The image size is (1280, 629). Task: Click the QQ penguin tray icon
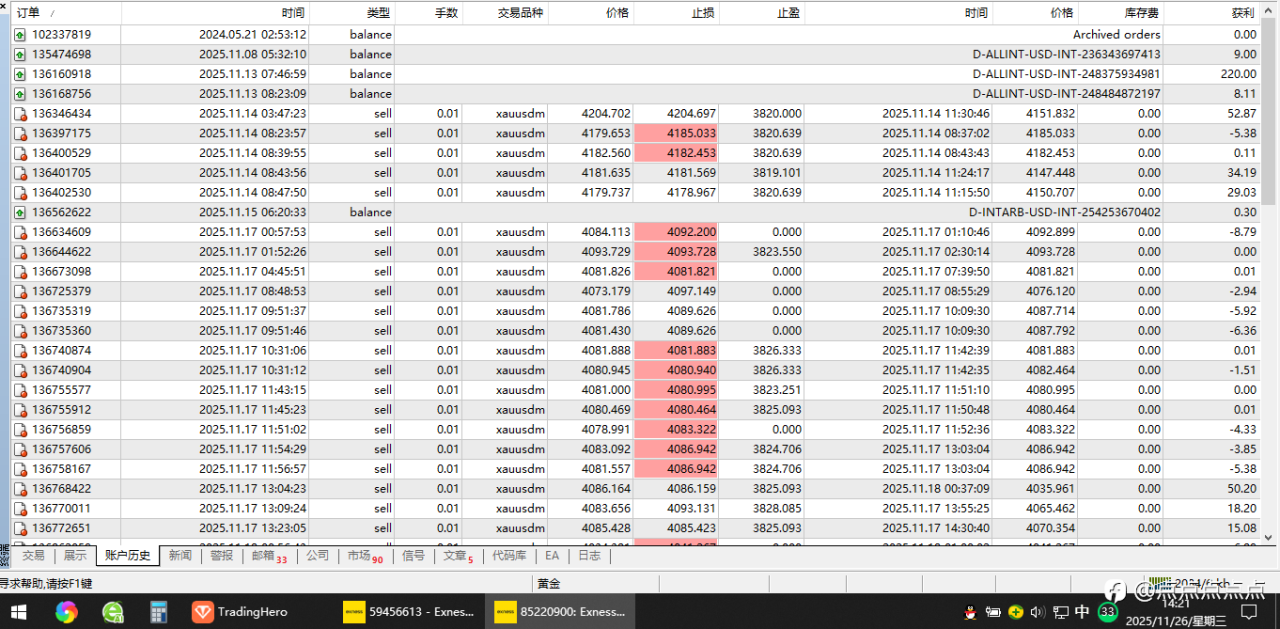pyautogui.click(x=969, y=612)
